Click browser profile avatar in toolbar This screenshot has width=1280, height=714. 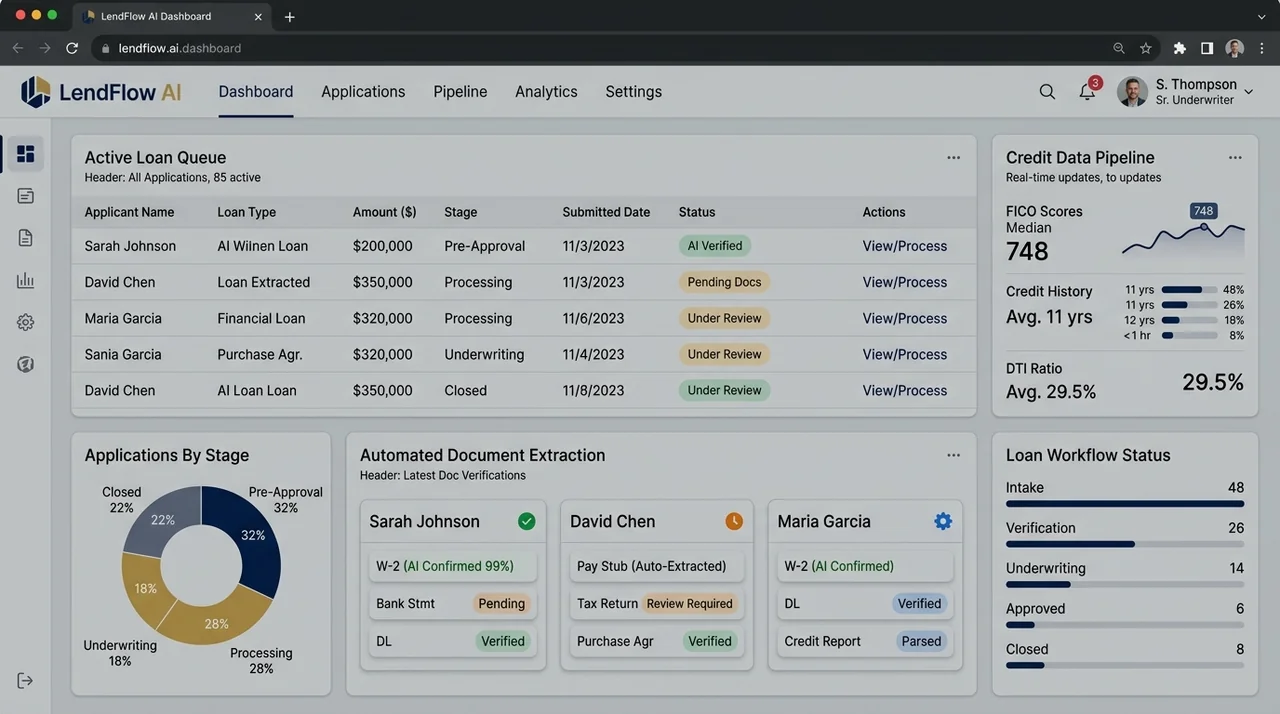pos(1235,48)
